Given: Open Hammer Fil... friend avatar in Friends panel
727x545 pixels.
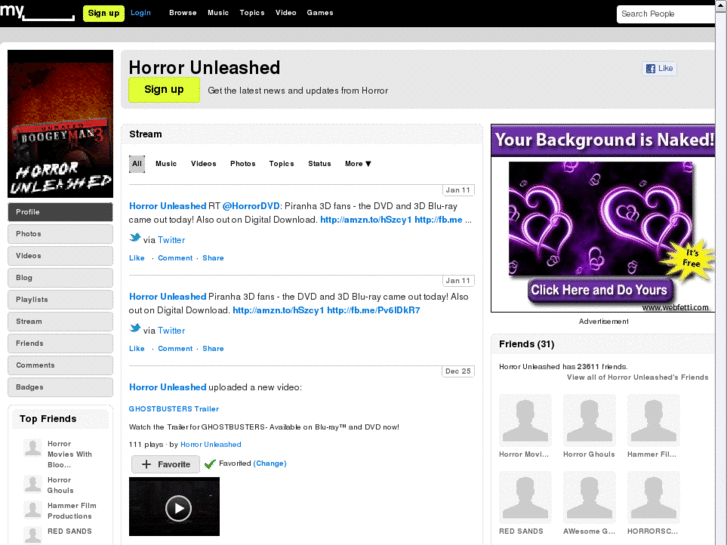Looking at the screenshot, I should click(653, 420).
